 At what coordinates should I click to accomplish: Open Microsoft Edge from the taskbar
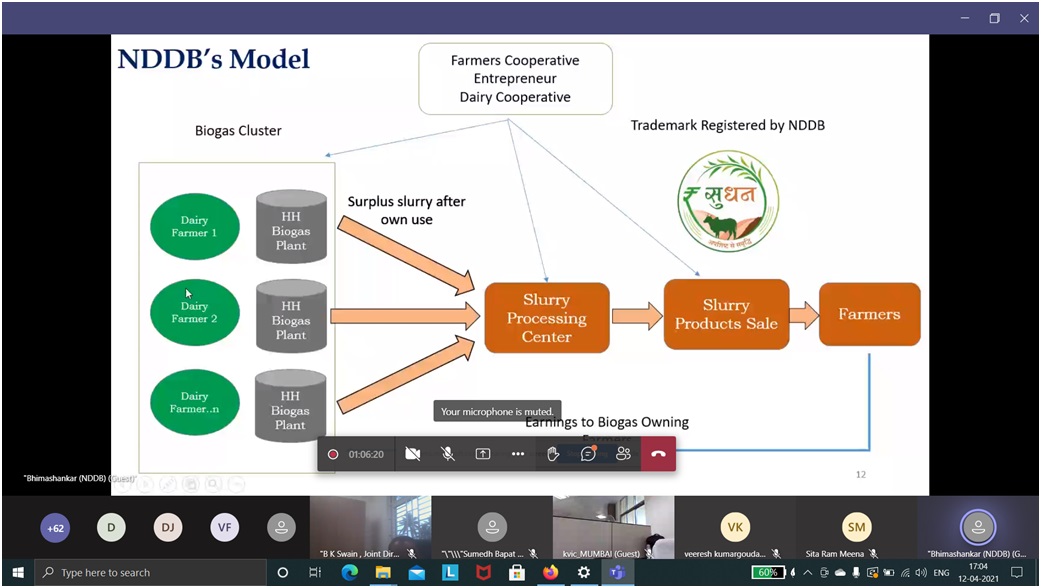[x=349, y=573]
